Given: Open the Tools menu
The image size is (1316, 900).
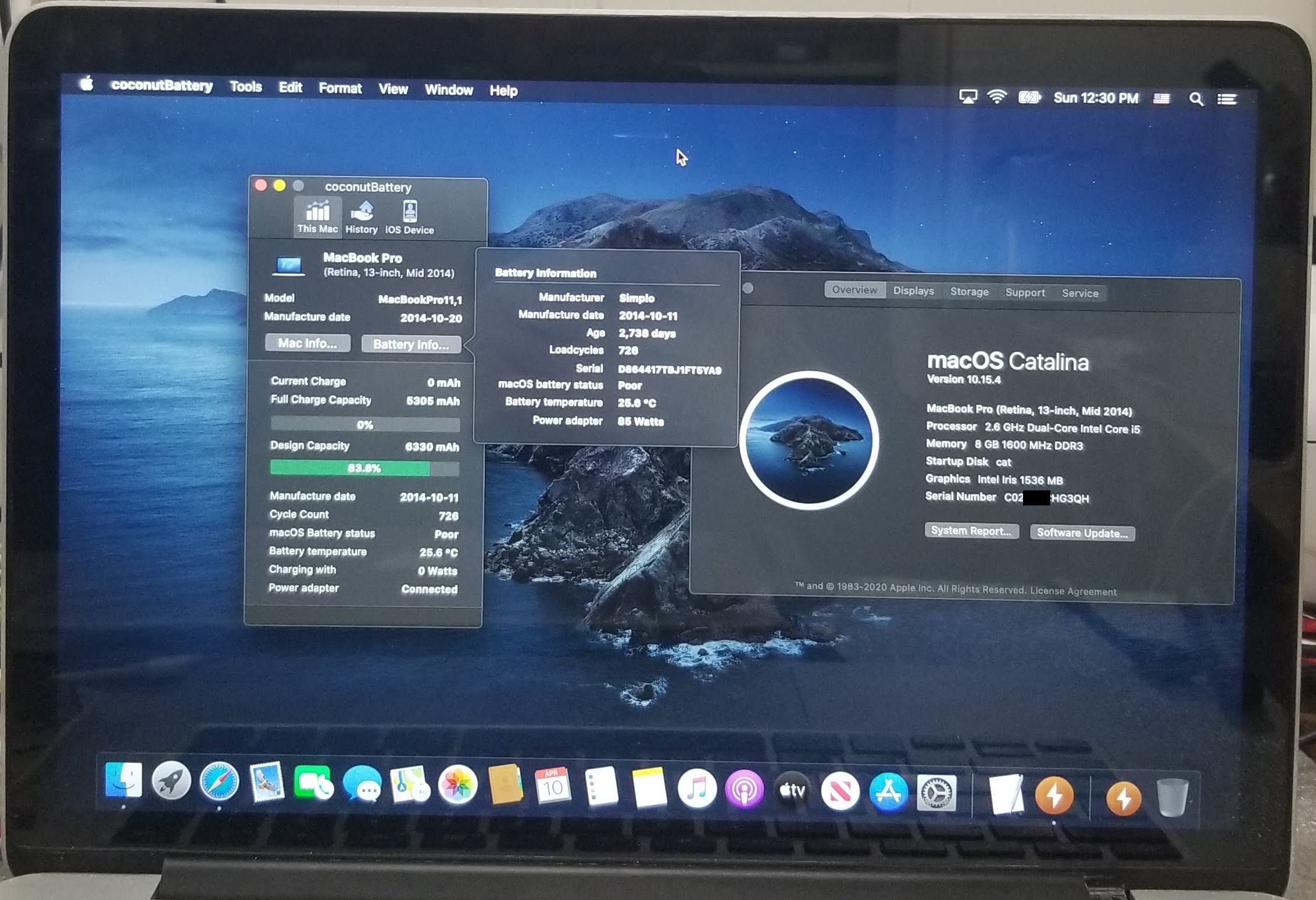Looking at the screenshot, I should pyautogui.click(x=245, y=87).
